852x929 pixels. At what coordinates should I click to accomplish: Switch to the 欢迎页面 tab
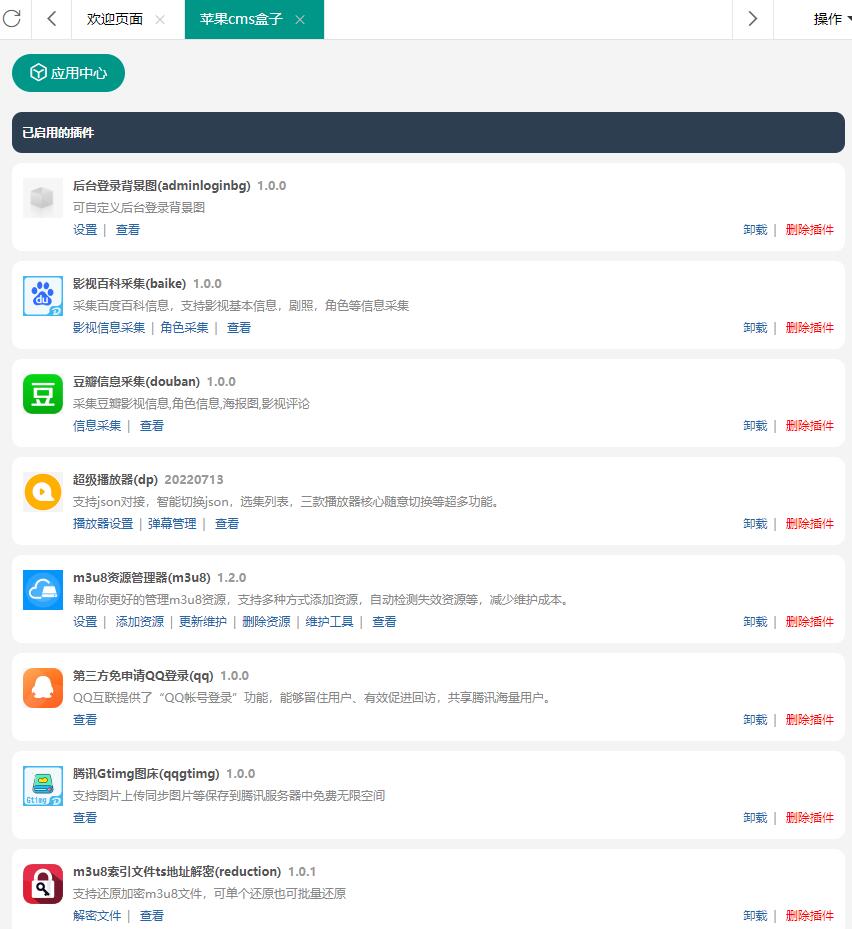(x=115, y=19)
